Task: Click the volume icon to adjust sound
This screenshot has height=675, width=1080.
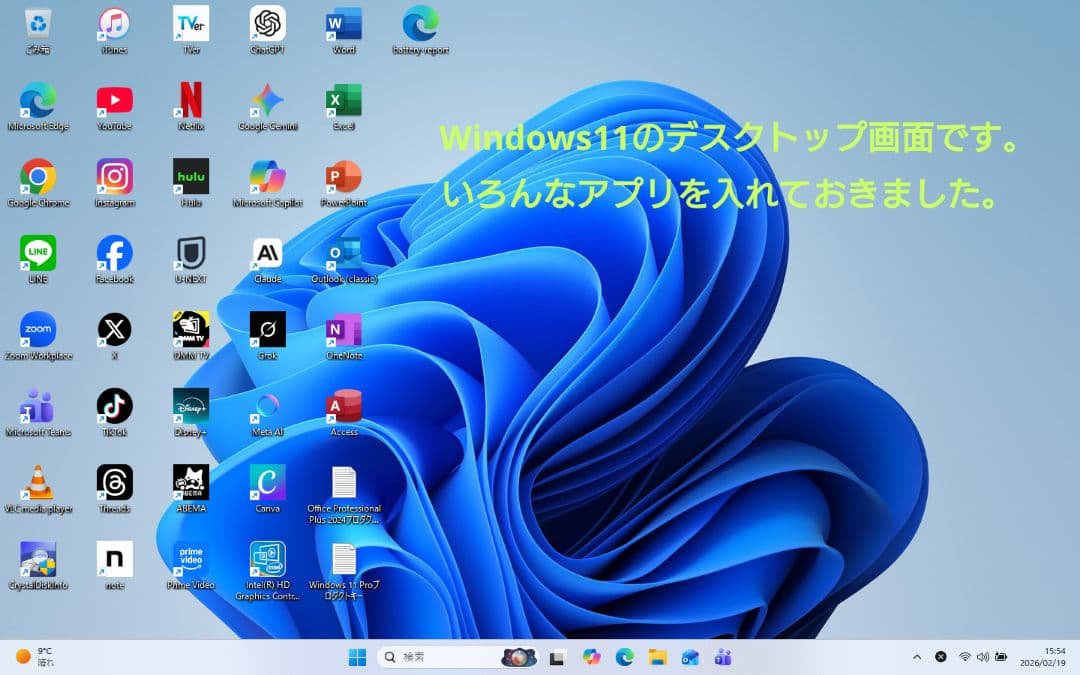Action: [x=982, y=657]
